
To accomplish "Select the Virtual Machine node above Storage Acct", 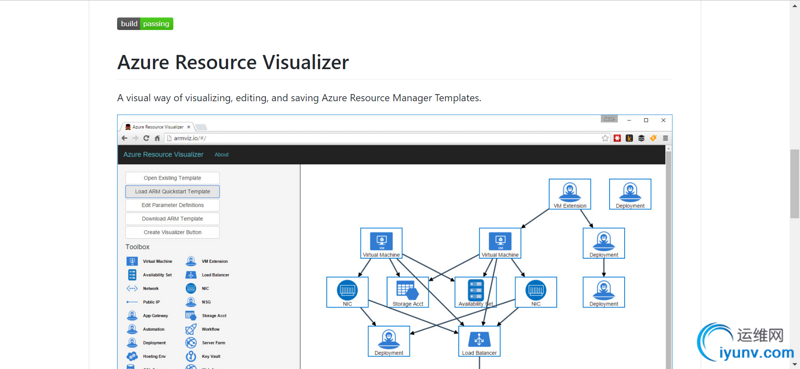I will (381, 243).
